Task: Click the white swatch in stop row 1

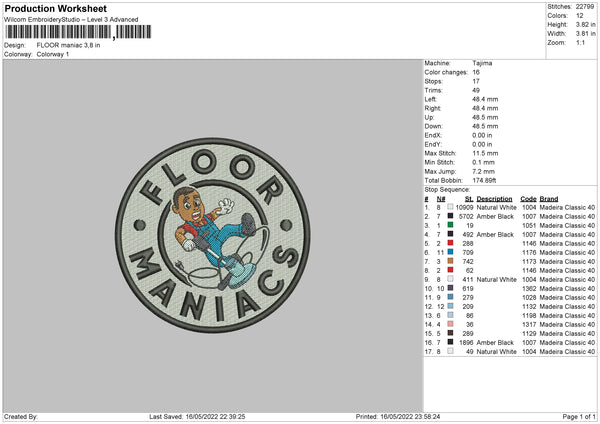Action: point(450,207)
